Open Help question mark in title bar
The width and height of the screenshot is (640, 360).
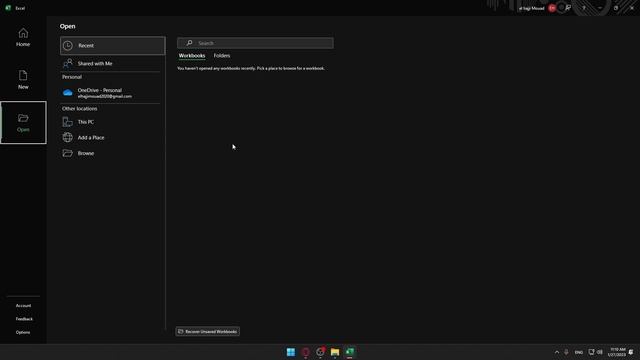click(584, 8)
